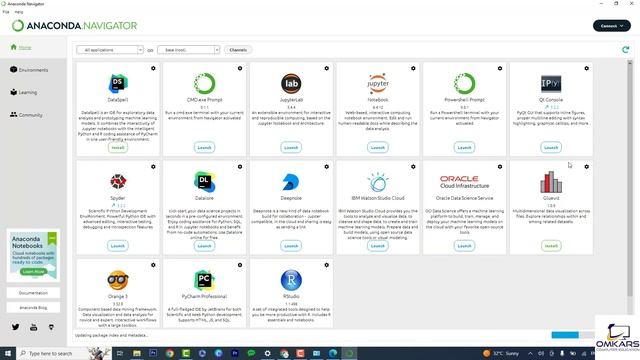The height and width of the screenshot is (360, 640).
Task: Install Glueviz
Action: (551, 246)
